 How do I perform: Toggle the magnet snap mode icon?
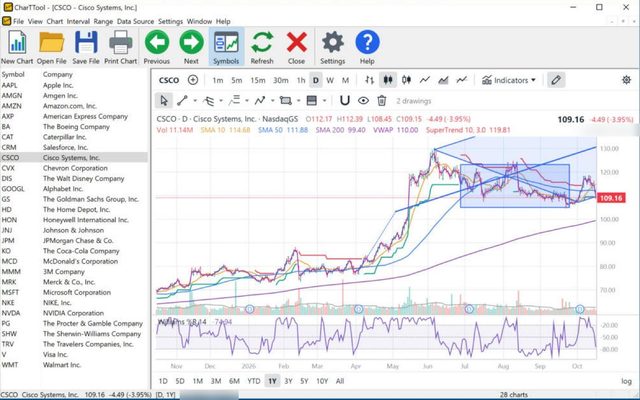coord(345,100)
